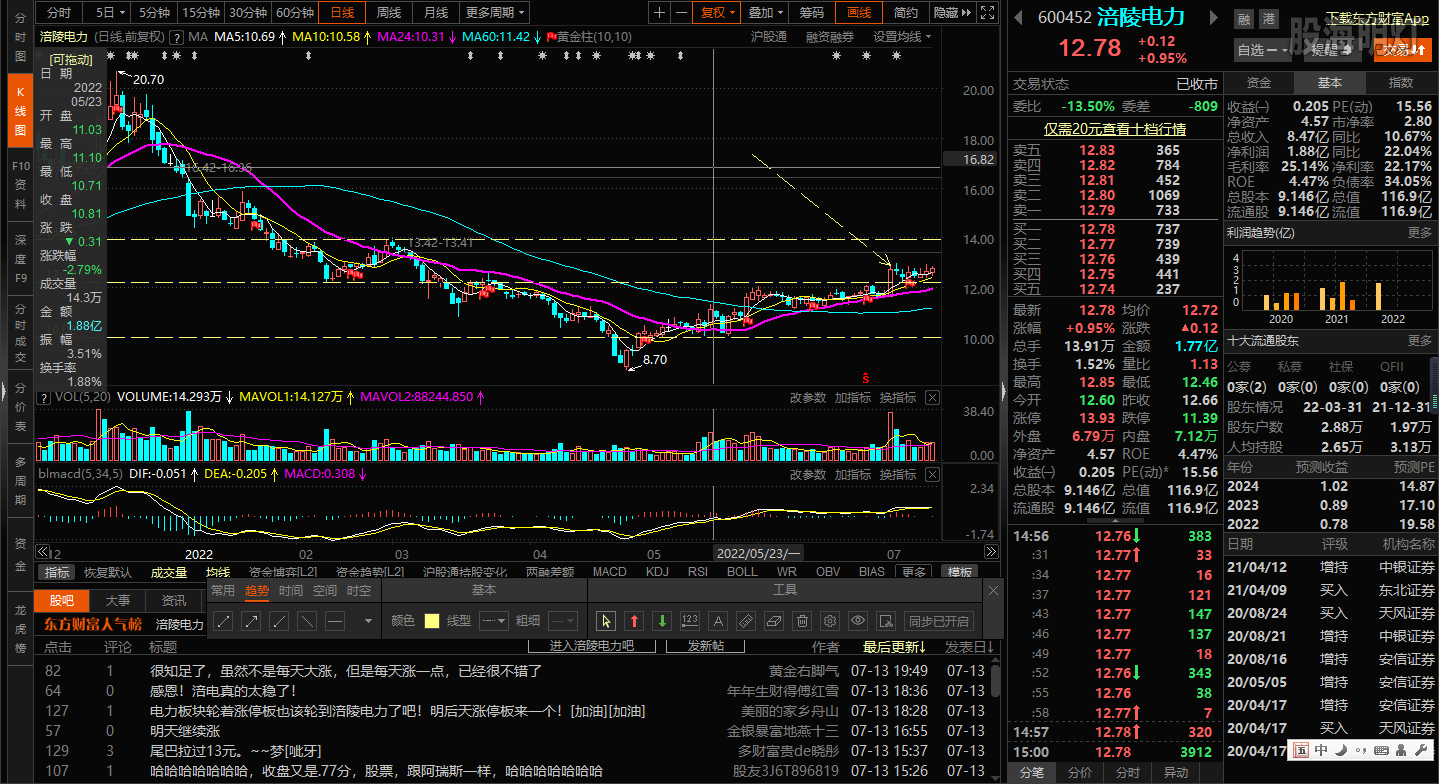Viewport: 1439px width, 784px height.
Task: Select the 123 price label tool
Action: tap(690, 621)
